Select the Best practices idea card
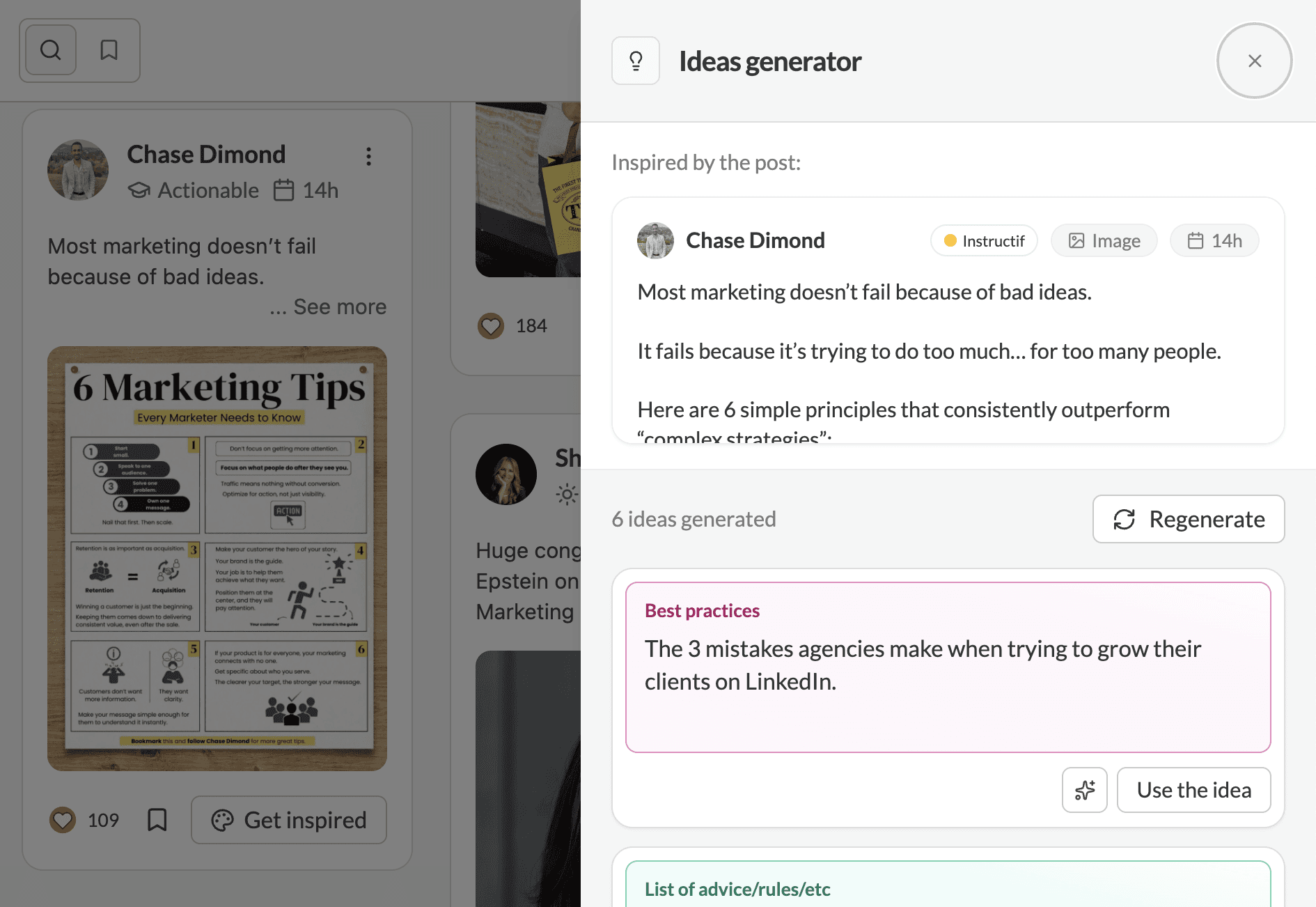Image resolution: width=1316 pixels, height=907 pixels. tap(948, 667)
